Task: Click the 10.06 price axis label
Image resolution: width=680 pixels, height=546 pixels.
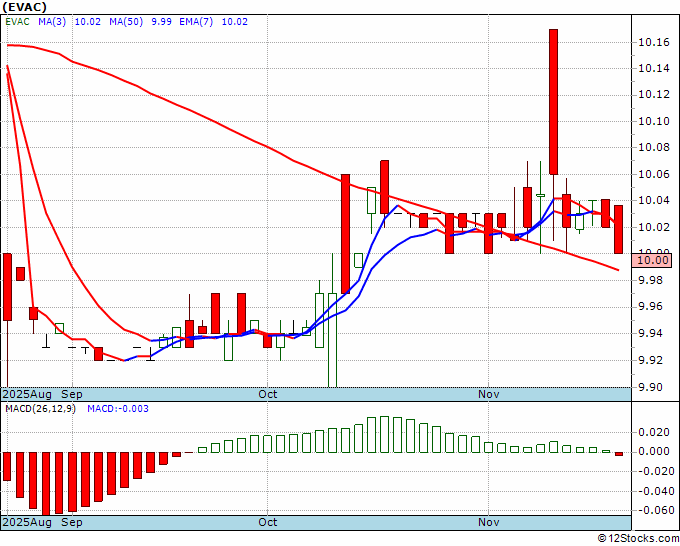Action: (654, 174)
